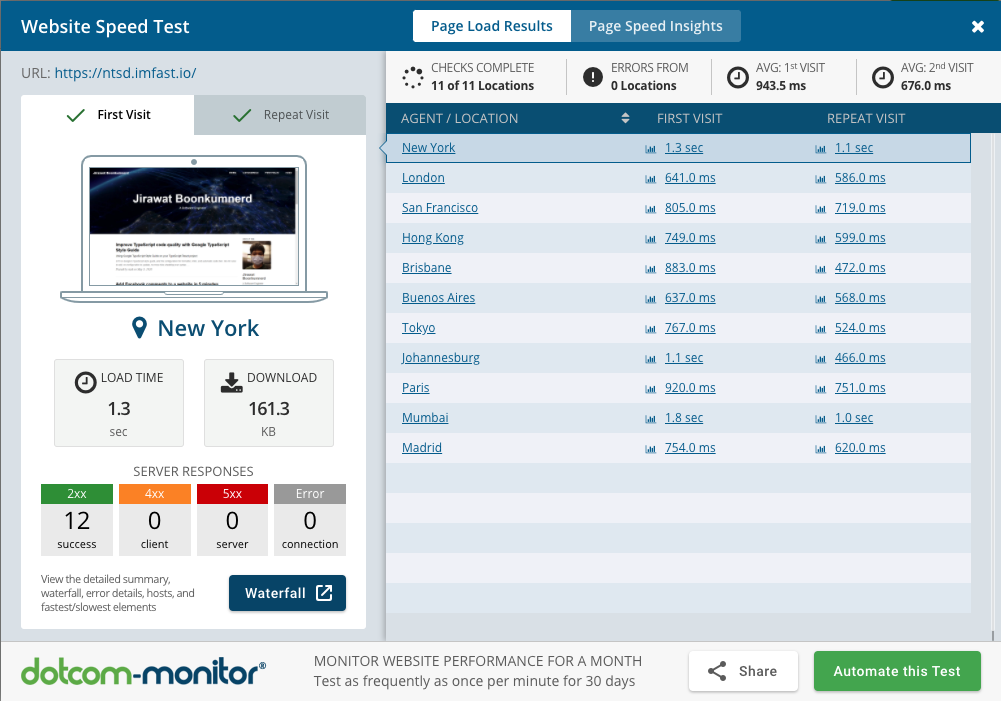Click the clock icon in the Load Time box
This screenshot has width=1001, height=701.
point(86,381)
